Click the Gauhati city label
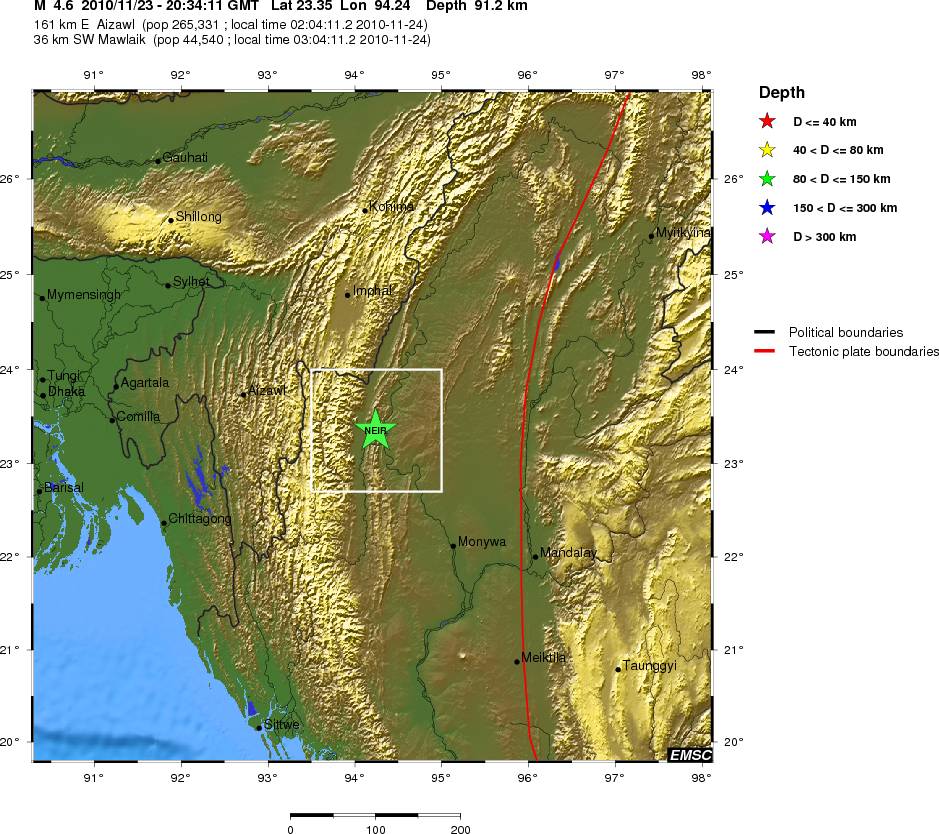The height and width of the screenshot is (834, 939). [184, 157]
